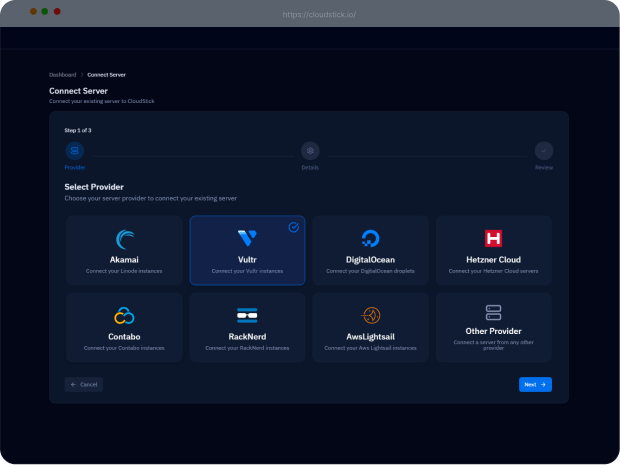
Task: Click the Provider step icon
Action: (74, 151)
